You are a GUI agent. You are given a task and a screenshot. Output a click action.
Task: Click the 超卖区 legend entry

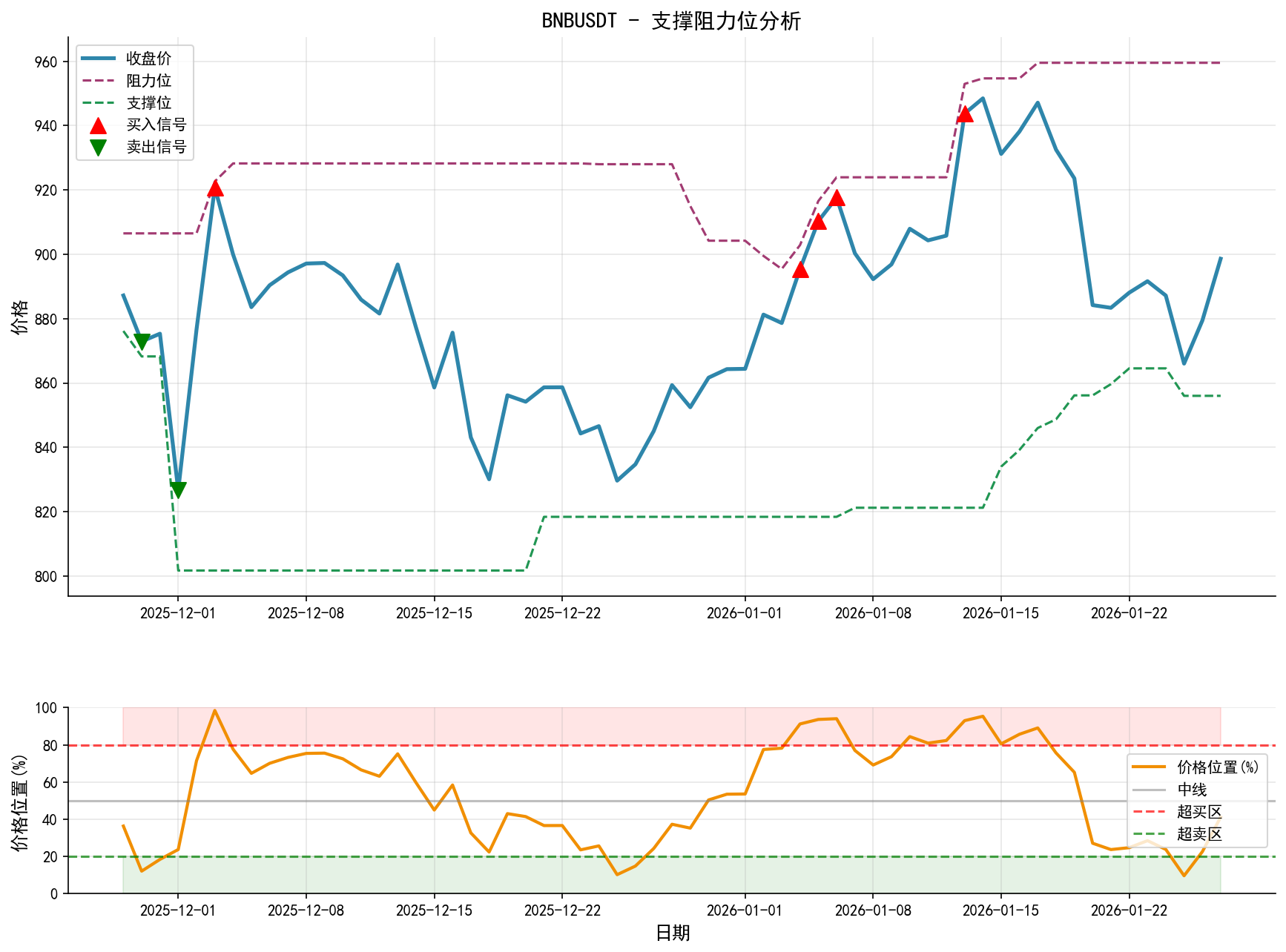(x=1198, y=834)
